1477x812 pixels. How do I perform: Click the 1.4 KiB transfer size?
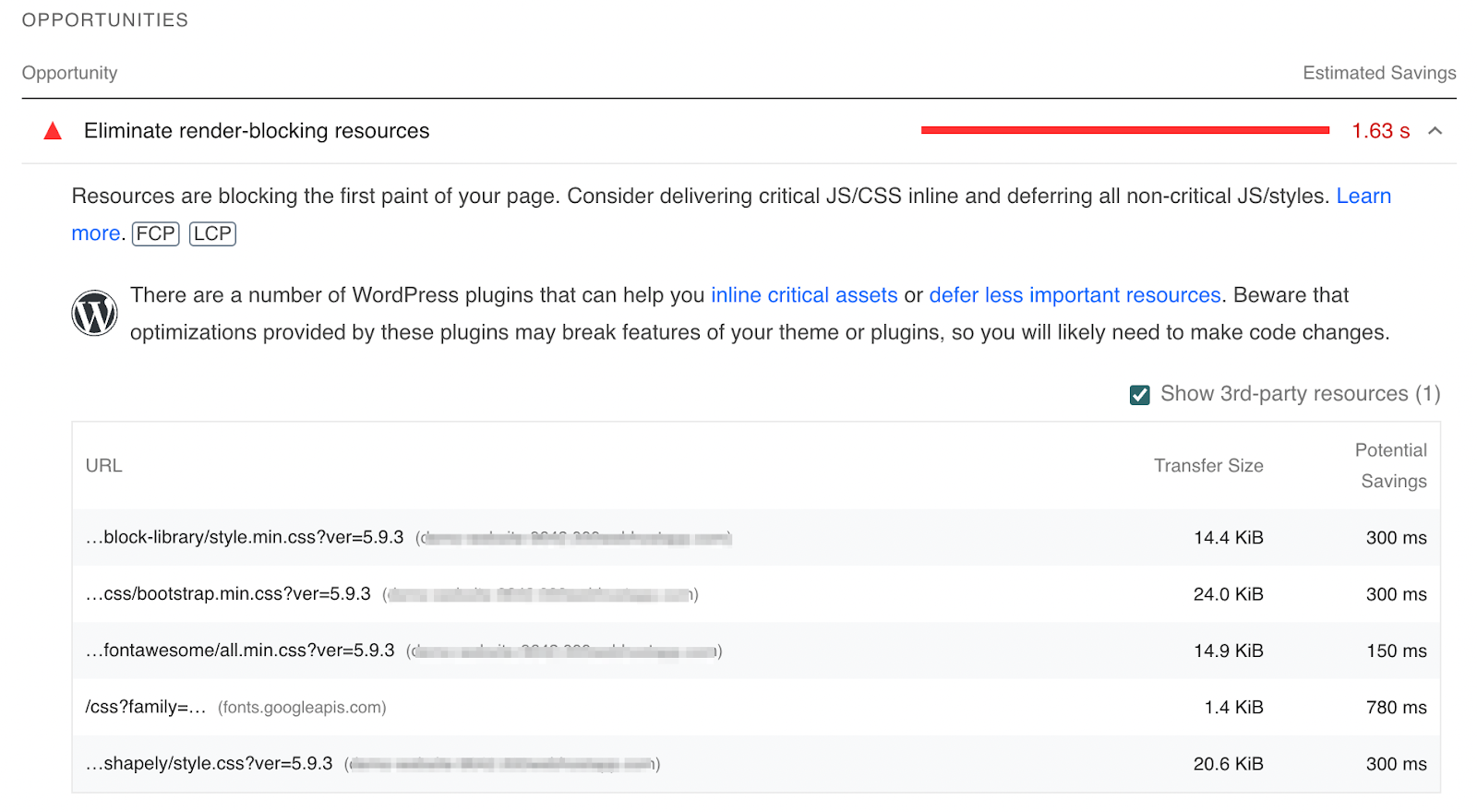click(1233, 707)
